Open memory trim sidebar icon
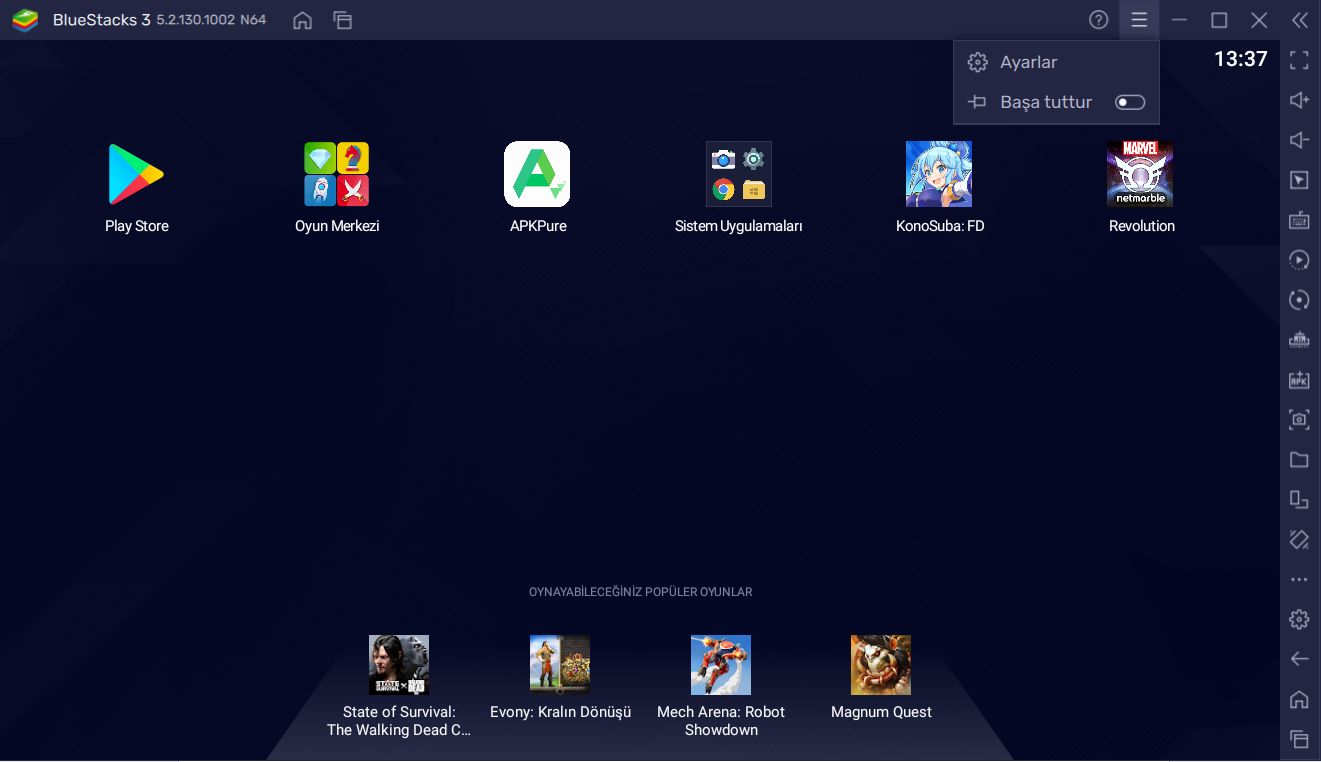Image resolution: width=1321 pixels, height=762 pixels. pos(1299,340)
